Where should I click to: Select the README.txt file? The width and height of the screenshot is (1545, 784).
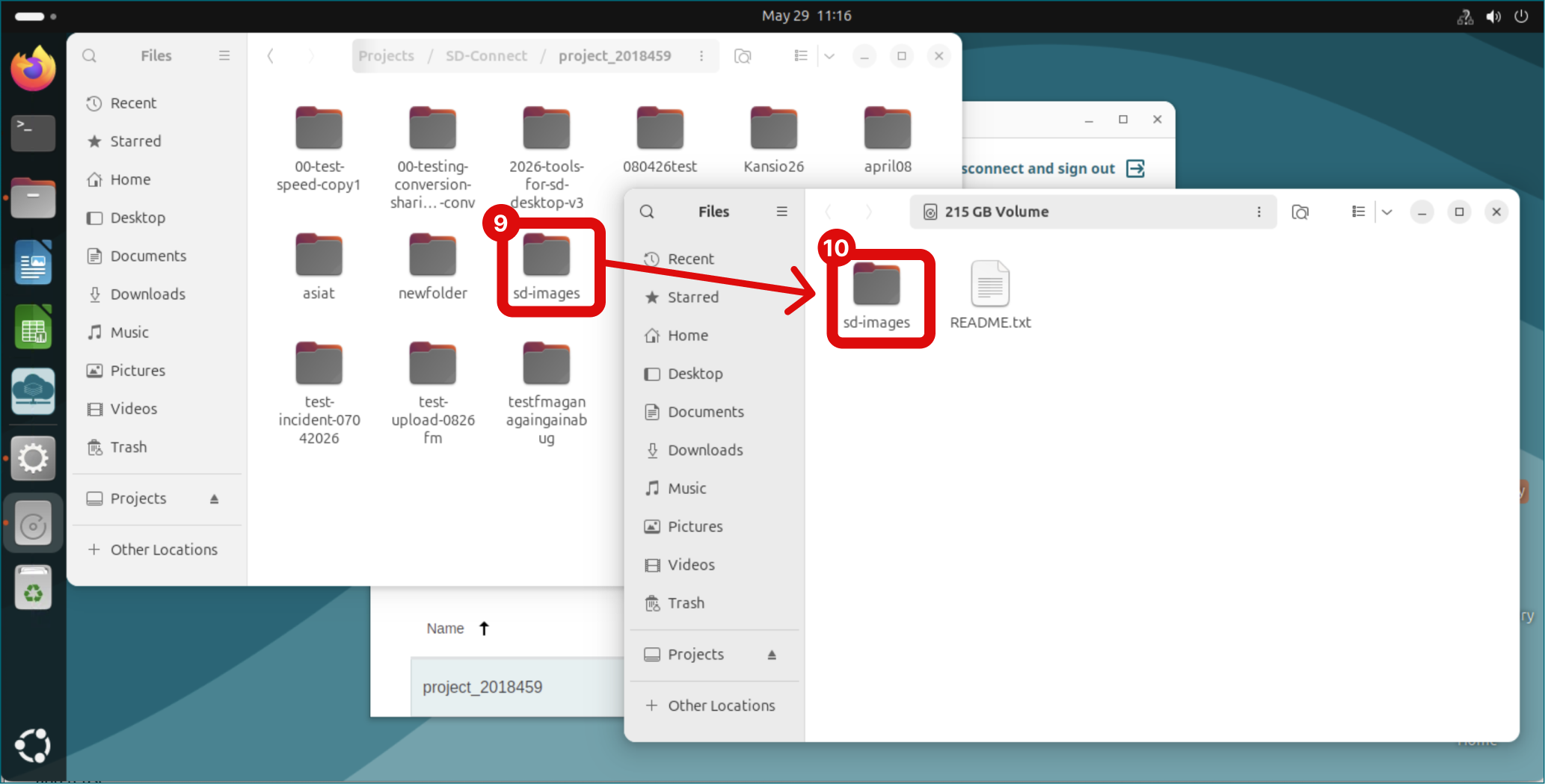tap(990, 296)
